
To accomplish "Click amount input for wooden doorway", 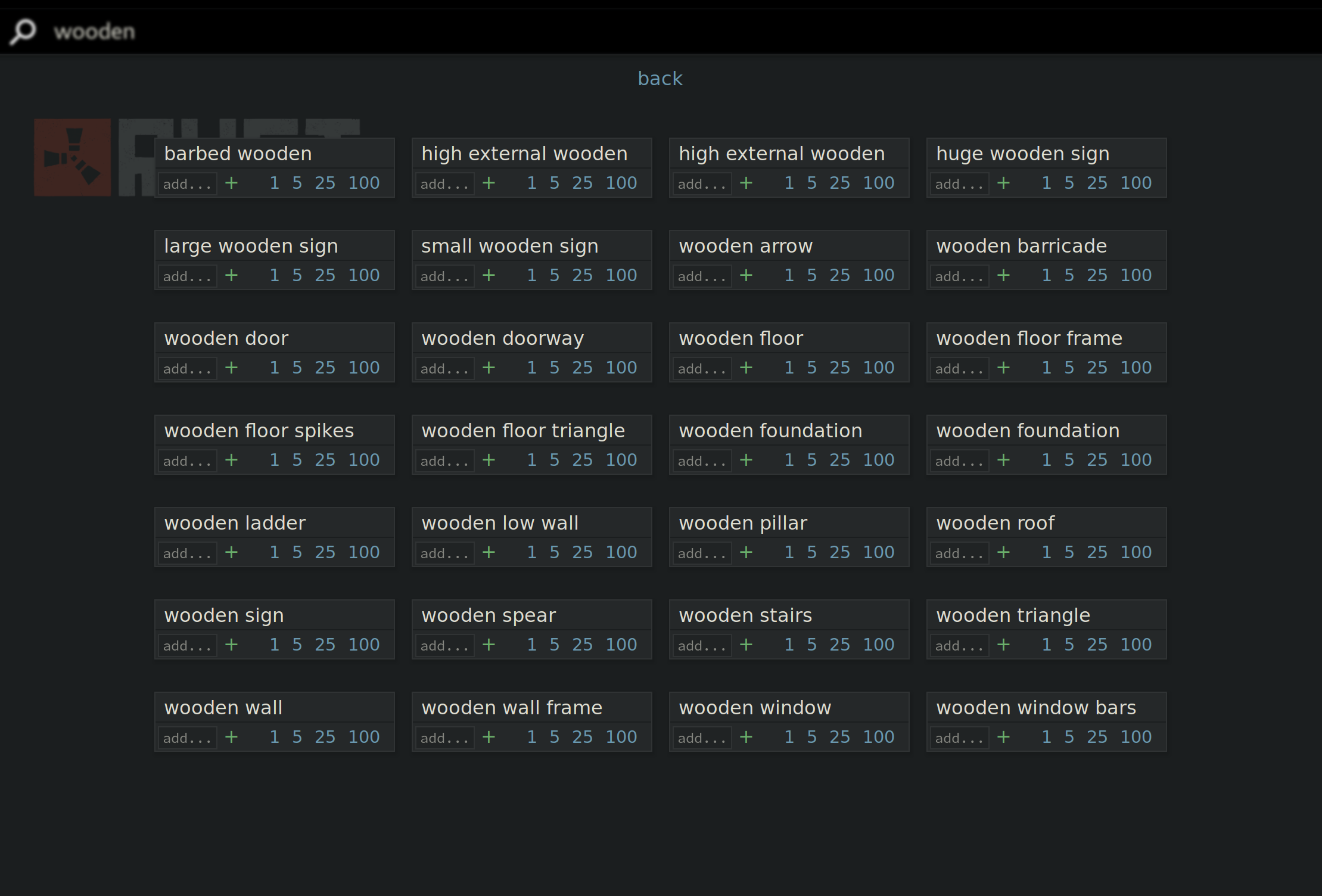I will coord(444,368).
